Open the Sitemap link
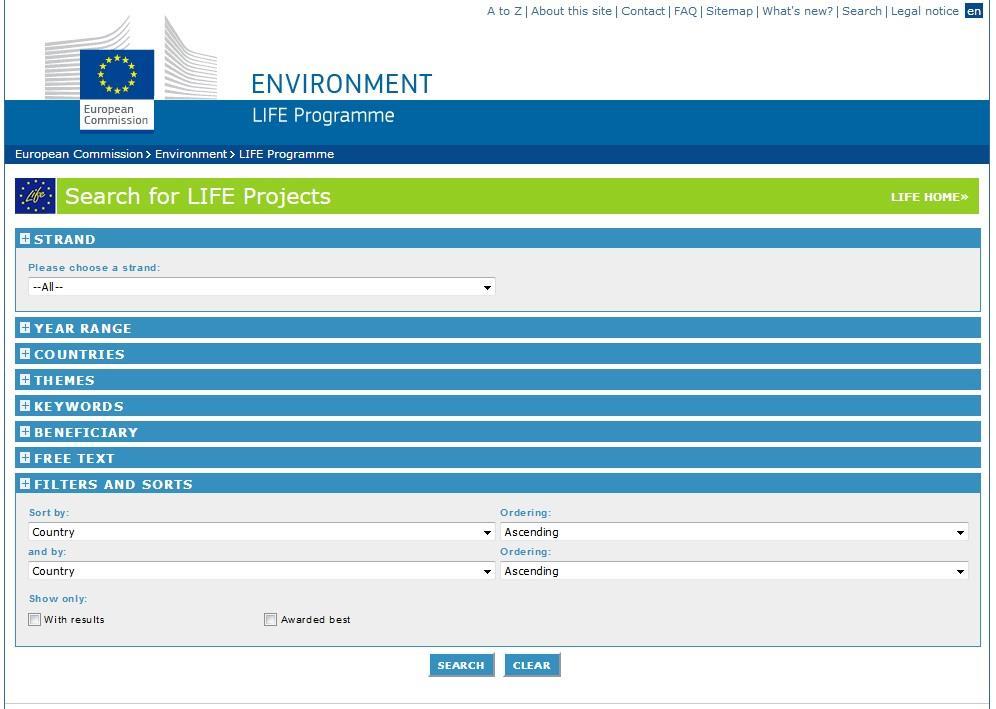This screenshot has width=996, height=709. [x=729, y=11]
